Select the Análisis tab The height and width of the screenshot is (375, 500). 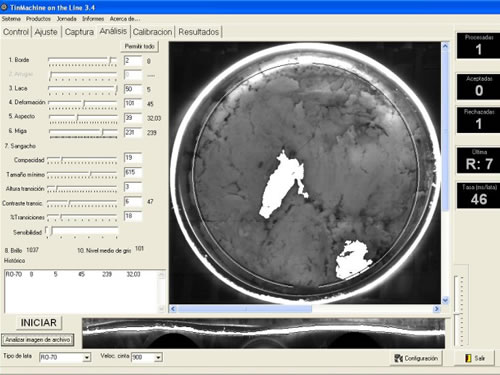click(113, 31)
